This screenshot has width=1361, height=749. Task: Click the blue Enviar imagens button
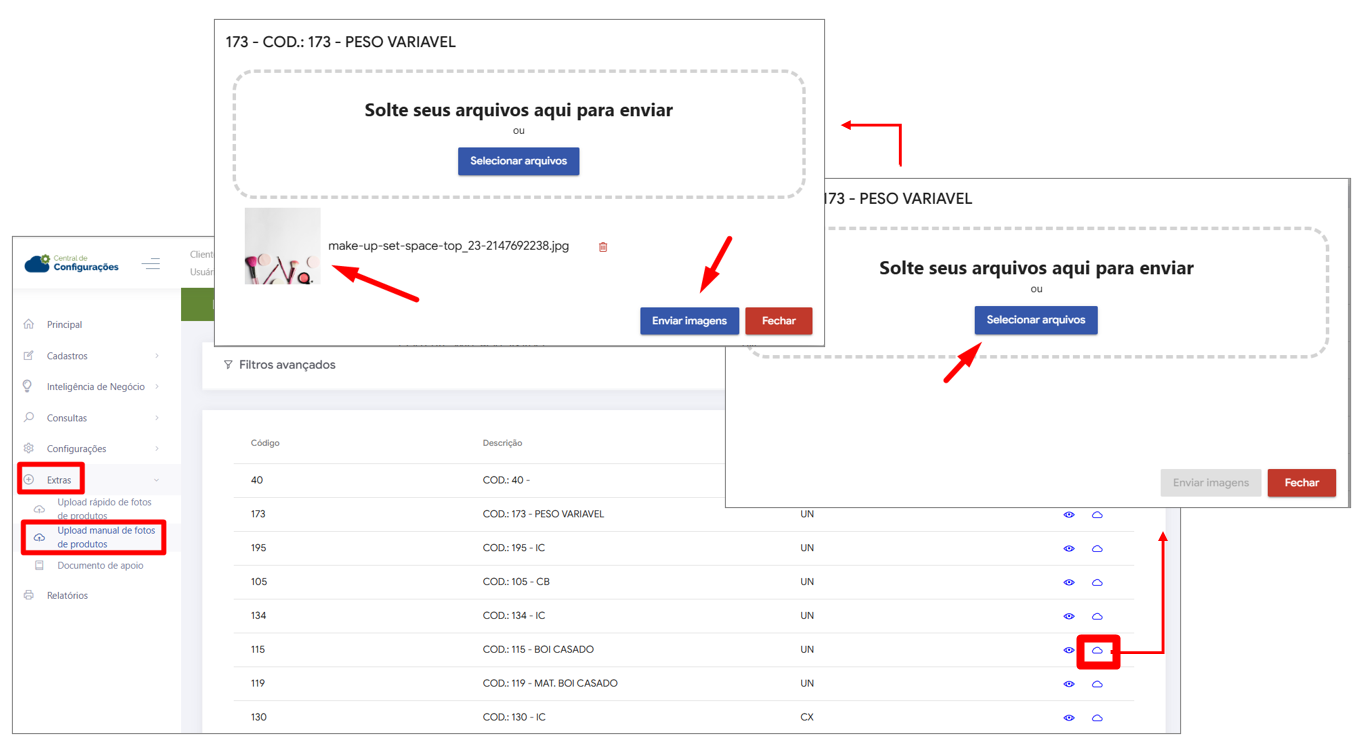click(689, 321)
